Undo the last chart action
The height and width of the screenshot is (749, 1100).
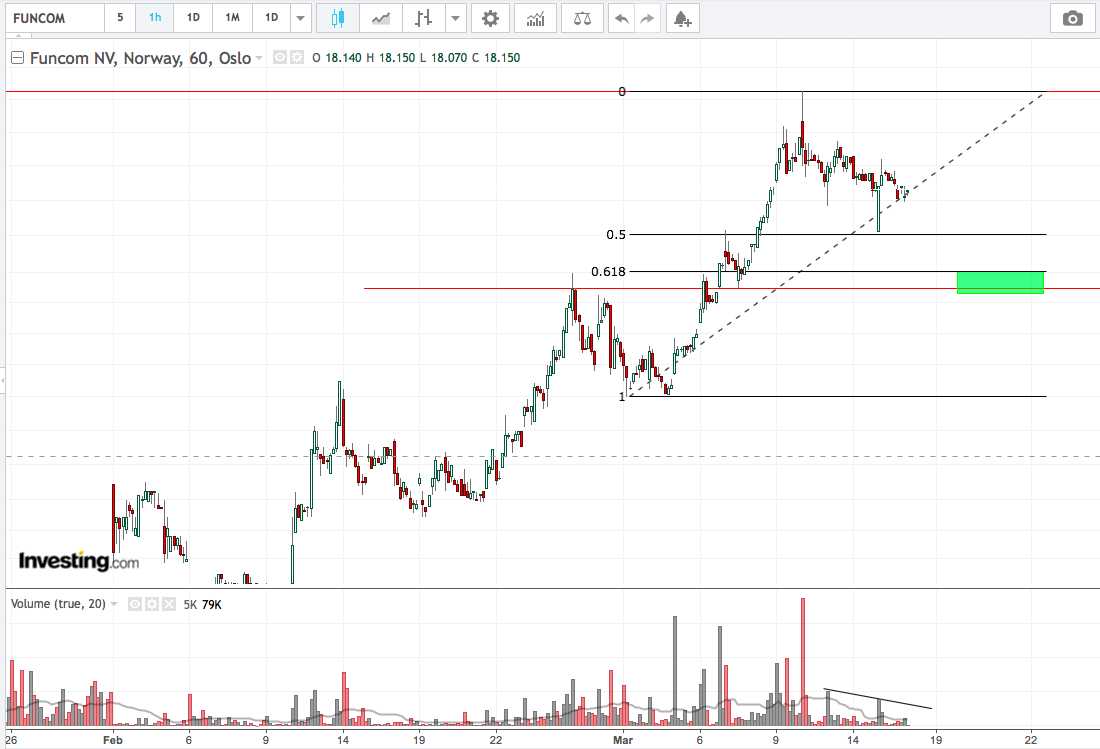coord(622,18)
